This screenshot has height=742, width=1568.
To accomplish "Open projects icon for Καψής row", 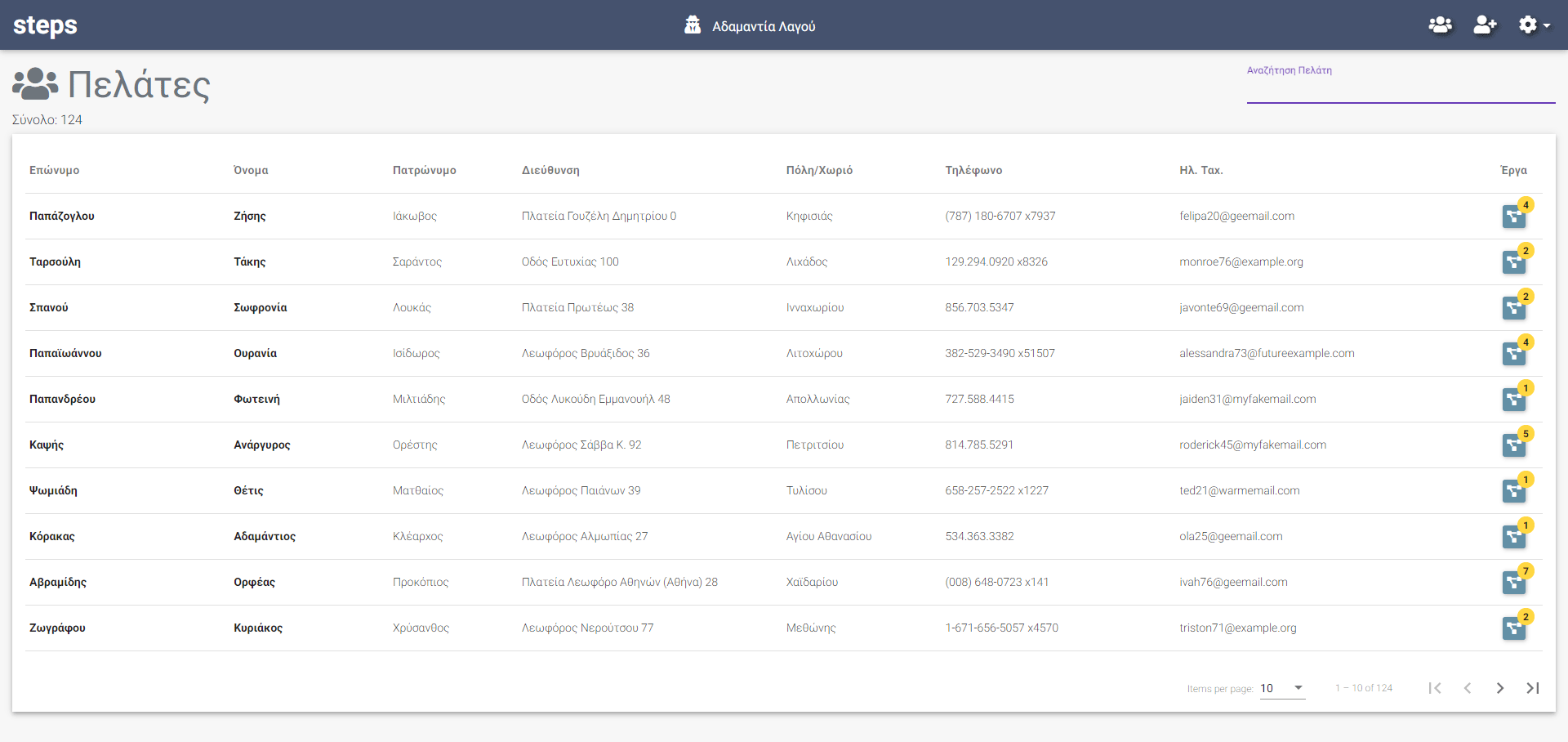I will pyautogui.click(x=1514, y=445).
